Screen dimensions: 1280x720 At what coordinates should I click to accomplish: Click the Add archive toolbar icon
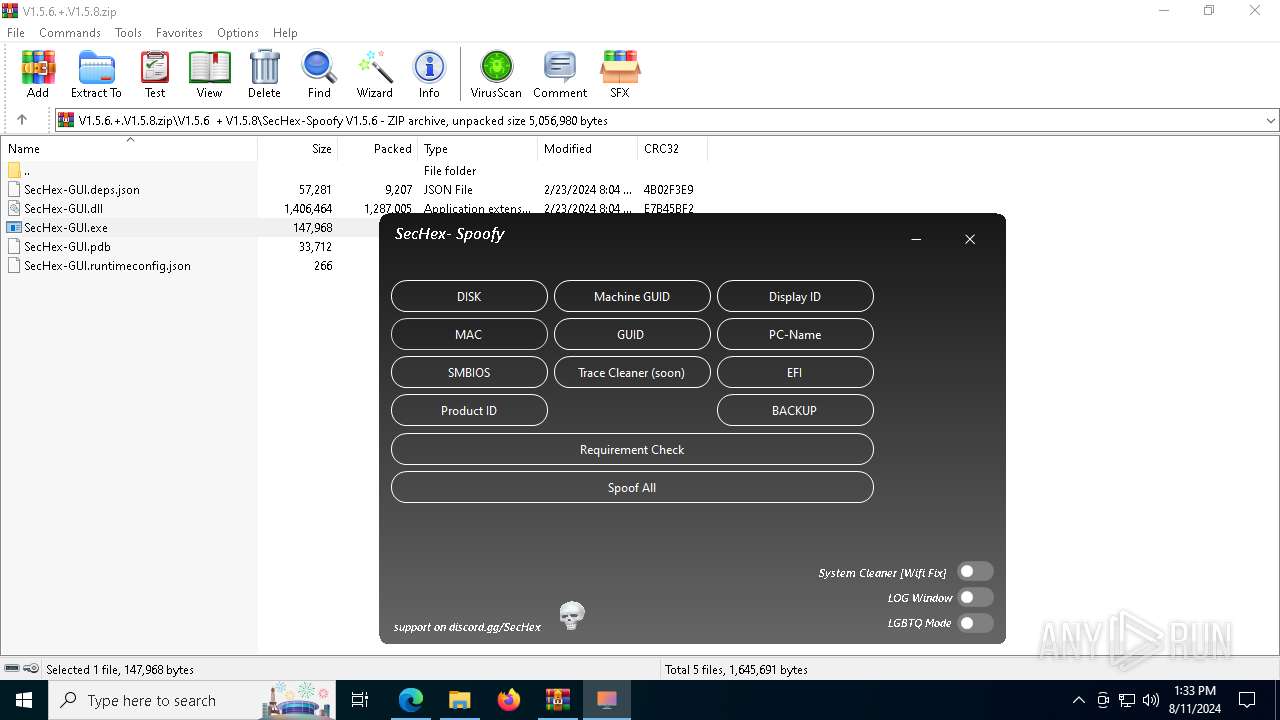coord(38,75)
